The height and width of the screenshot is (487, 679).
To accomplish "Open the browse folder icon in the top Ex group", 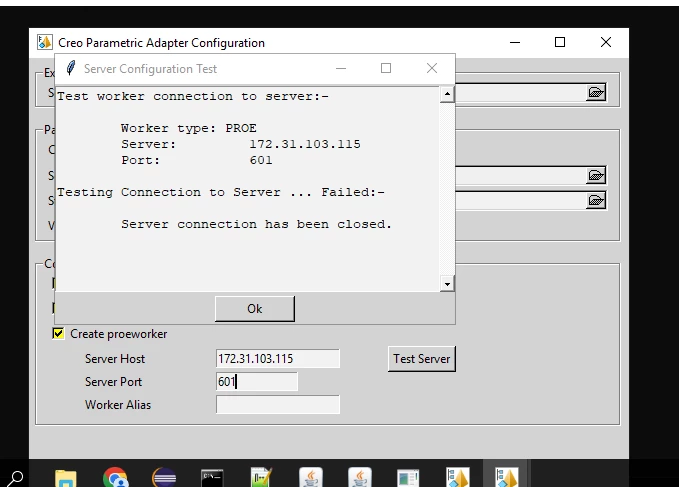I will point(596,92).
